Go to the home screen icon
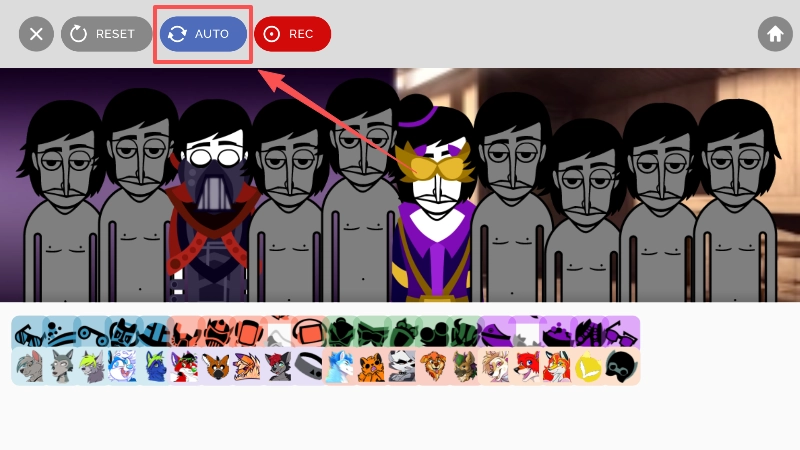 click(774, 34)
